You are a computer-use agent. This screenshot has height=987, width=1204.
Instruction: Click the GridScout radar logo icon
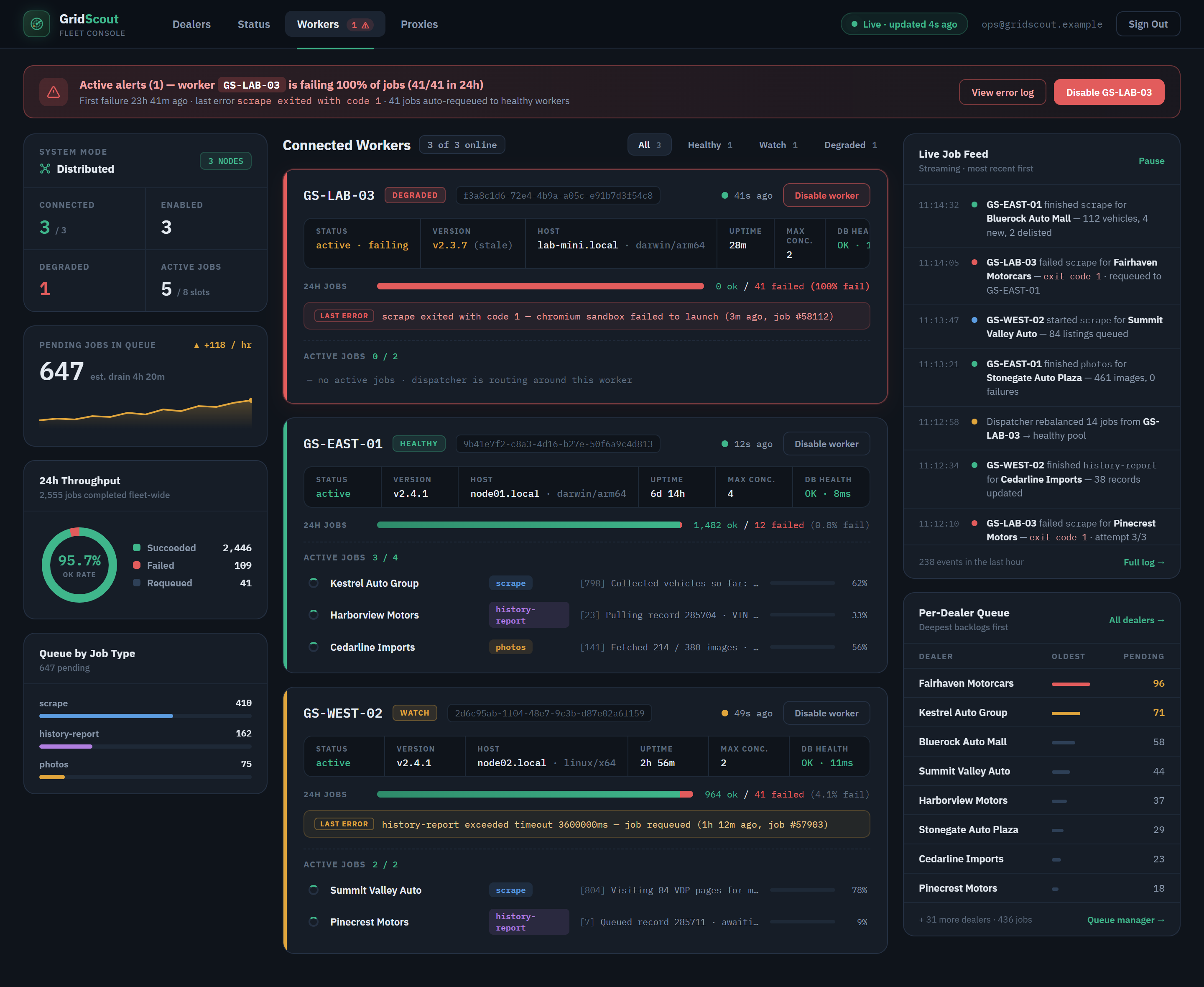(x=37, y=24)
